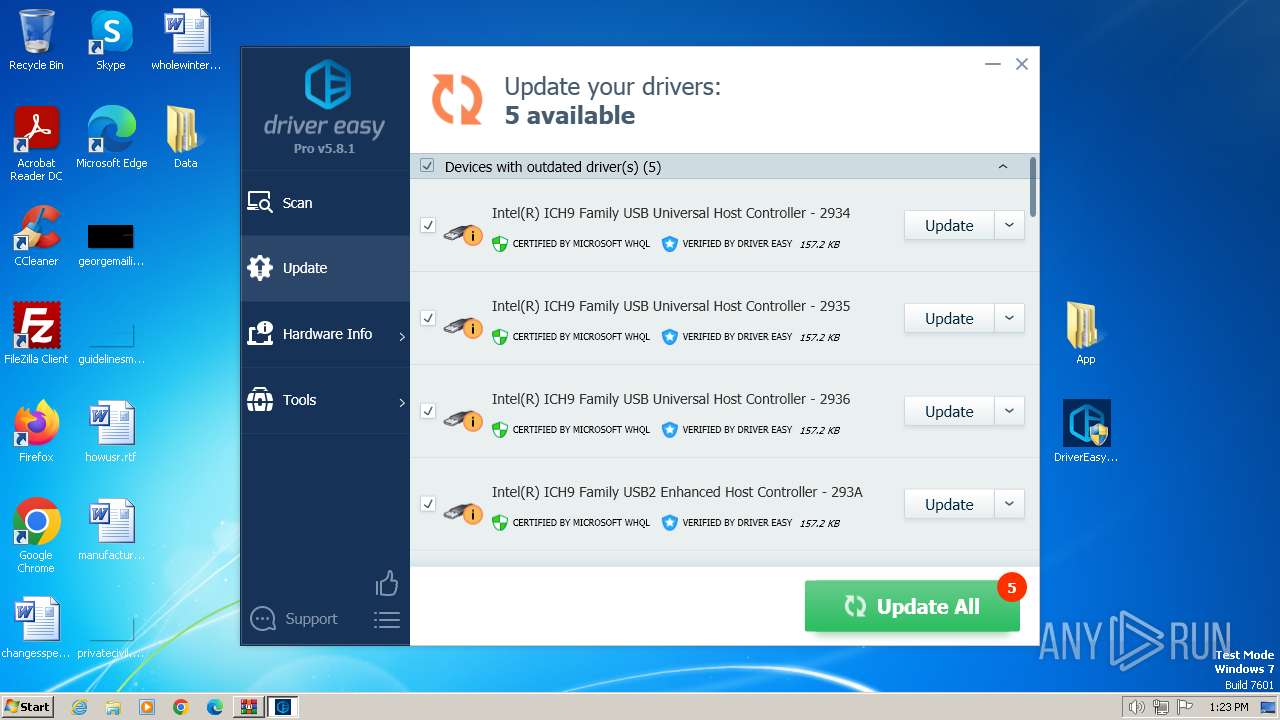Image resolution: width=1280 pixels, height=720 pixels.
Task: Open dropdown next to 2935 Update
Action: coord(1009,319)
